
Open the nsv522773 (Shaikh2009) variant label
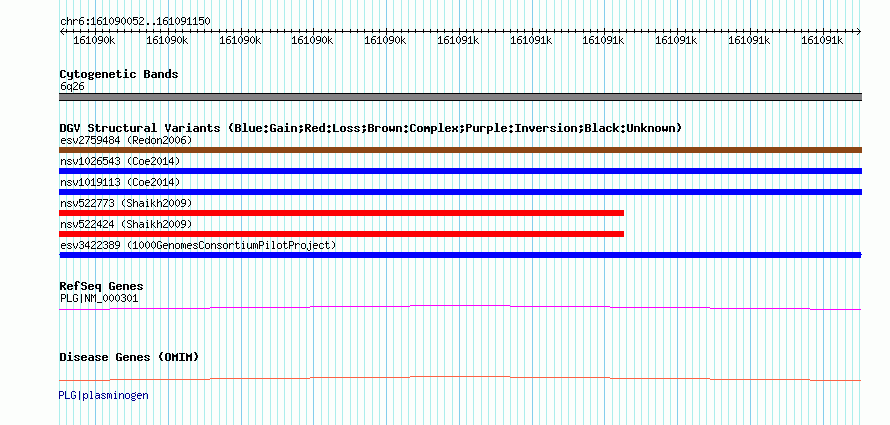pos(126,203)
